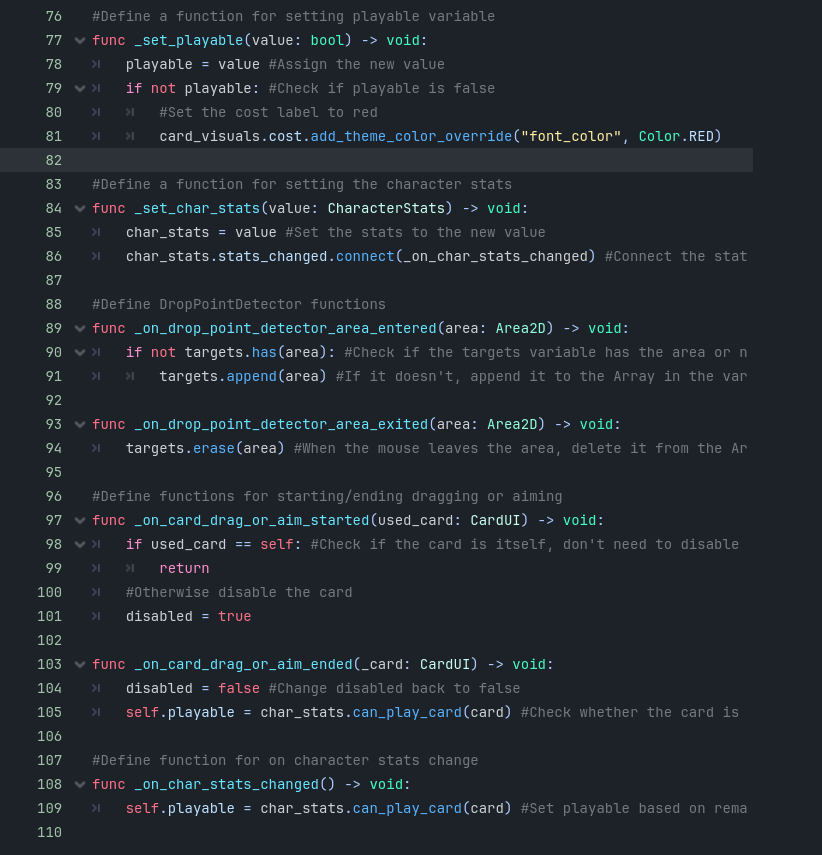Click comment '#Define function for on character stats change'

[285, 760]
